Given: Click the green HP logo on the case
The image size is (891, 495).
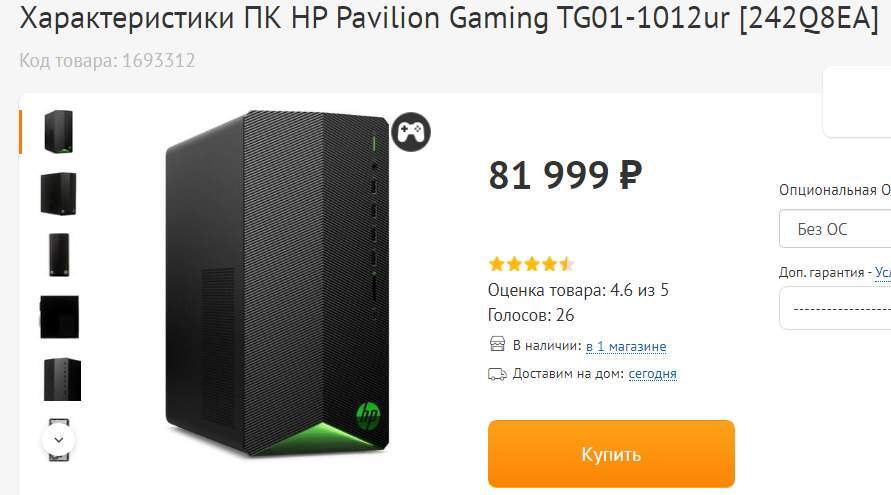Looking at the screenshot, I should pos(368,416).
